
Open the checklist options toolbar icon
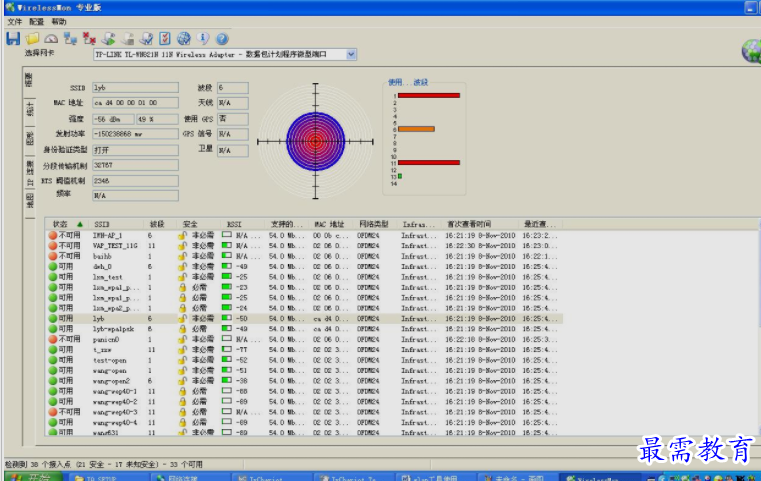pyautogui.click(x=165, y=38)
